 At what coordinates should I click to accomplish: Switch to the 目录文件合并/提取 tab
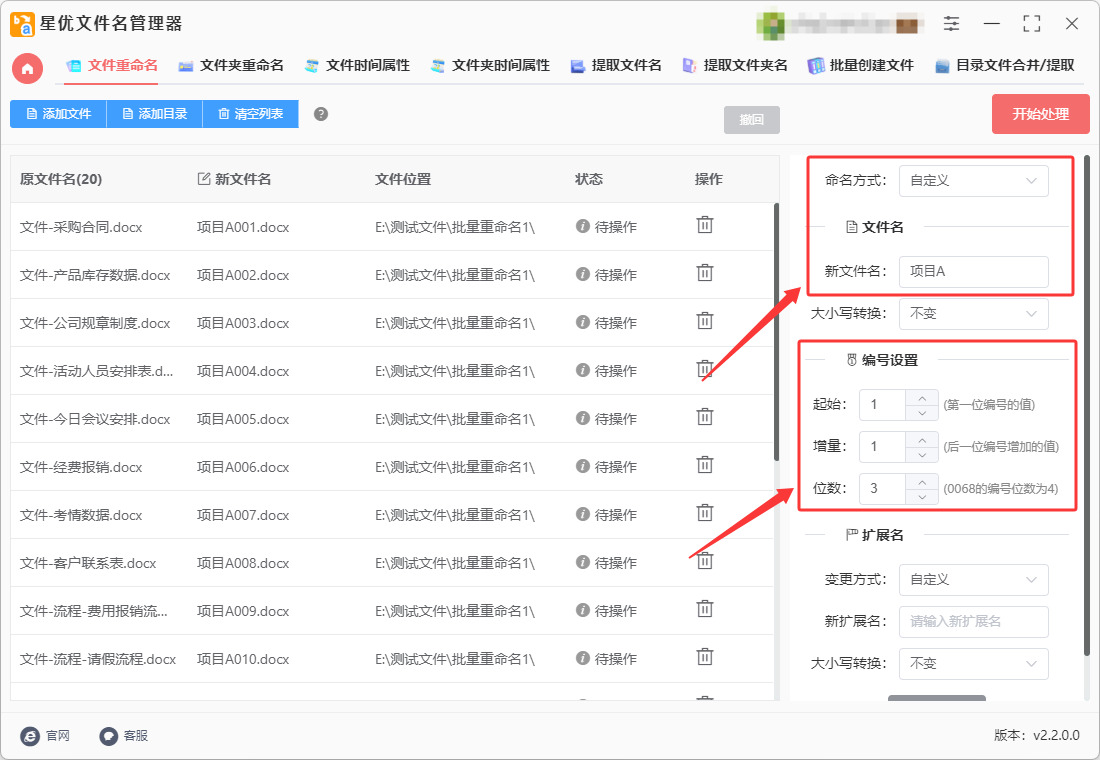[x=1005, y=66]
